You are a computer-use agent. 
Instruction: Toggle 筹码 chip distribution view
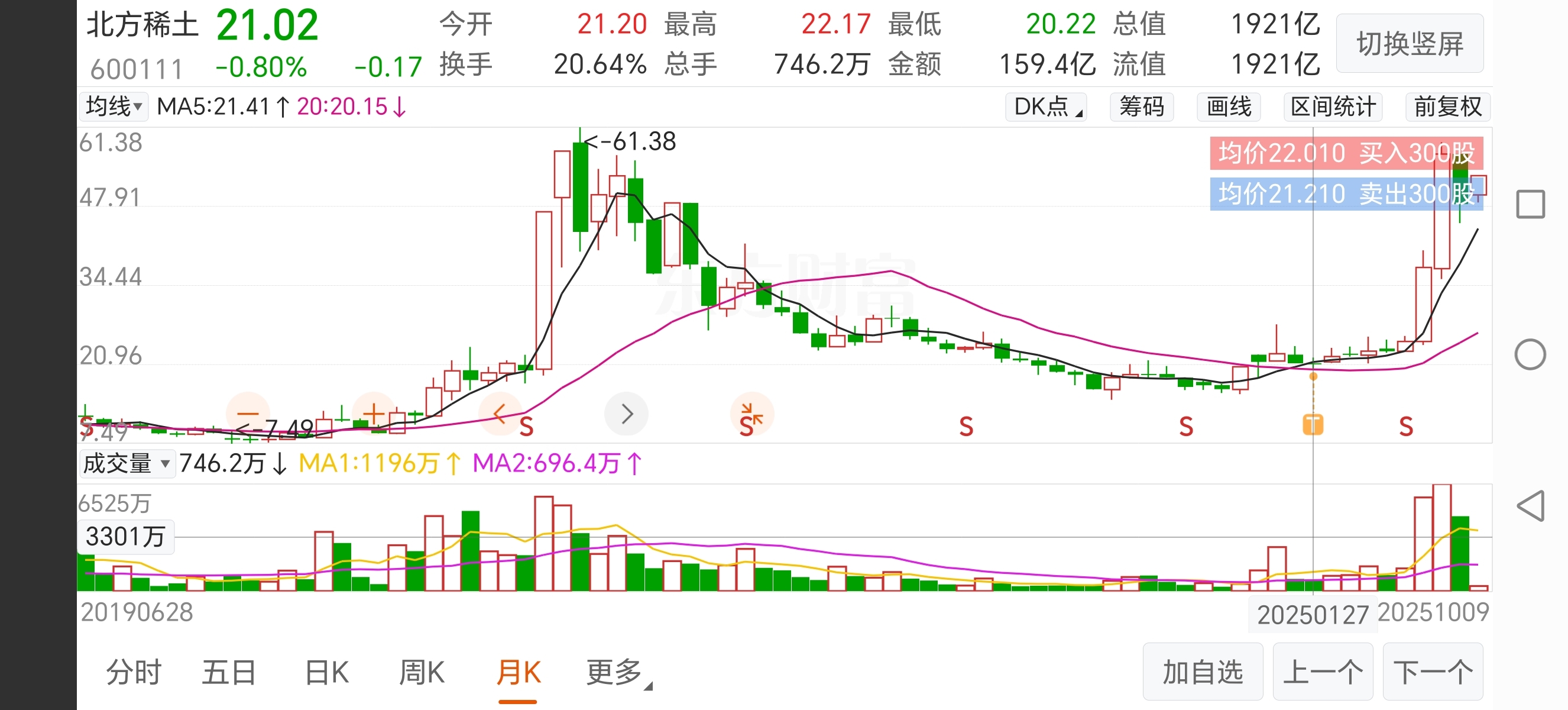point(1141,106)
